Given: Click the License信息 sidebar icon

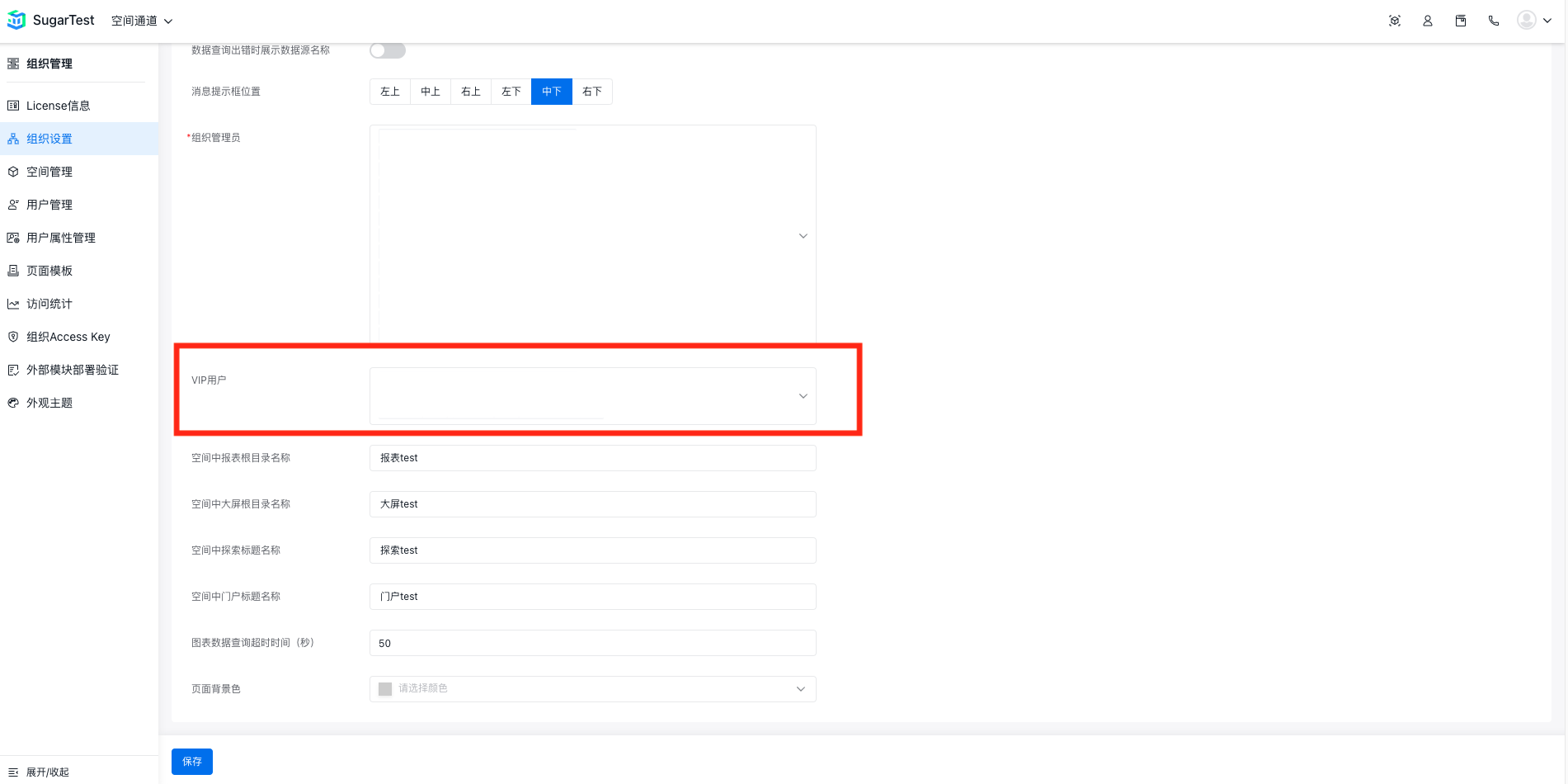Looking at the screenshot, I should 13,106.
